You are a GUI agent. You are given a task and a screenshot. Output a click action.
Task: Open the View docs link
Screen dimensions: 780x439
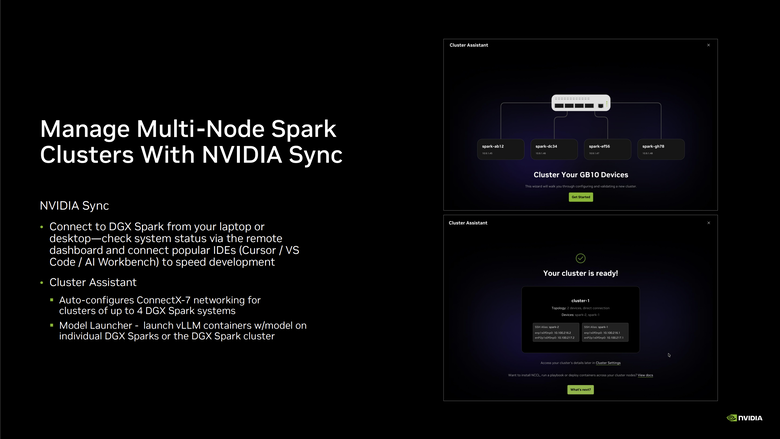coord(645,375)
